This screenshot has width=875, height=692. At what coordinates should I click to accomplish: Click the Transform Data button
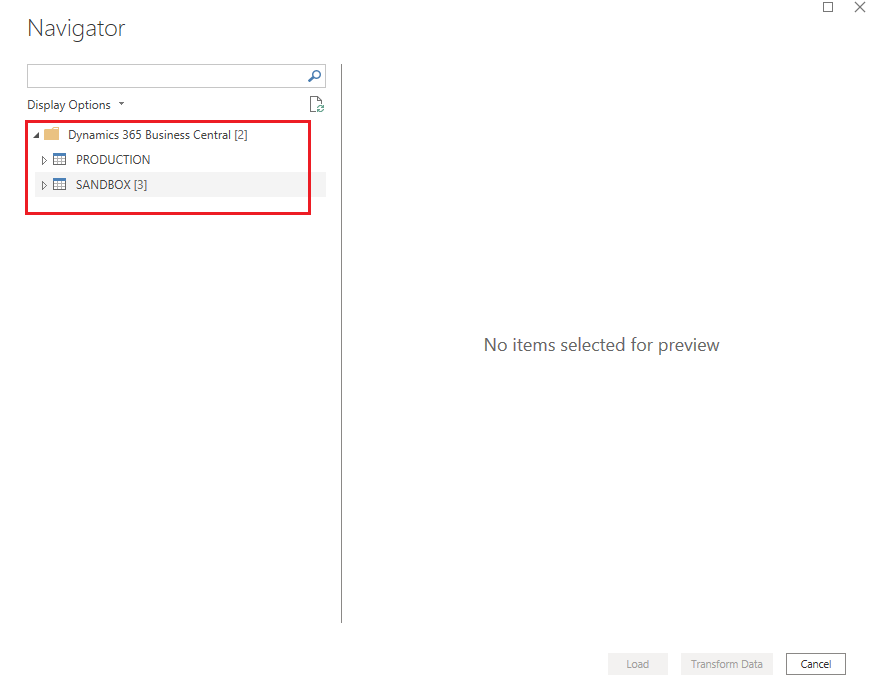click(727, 664)
